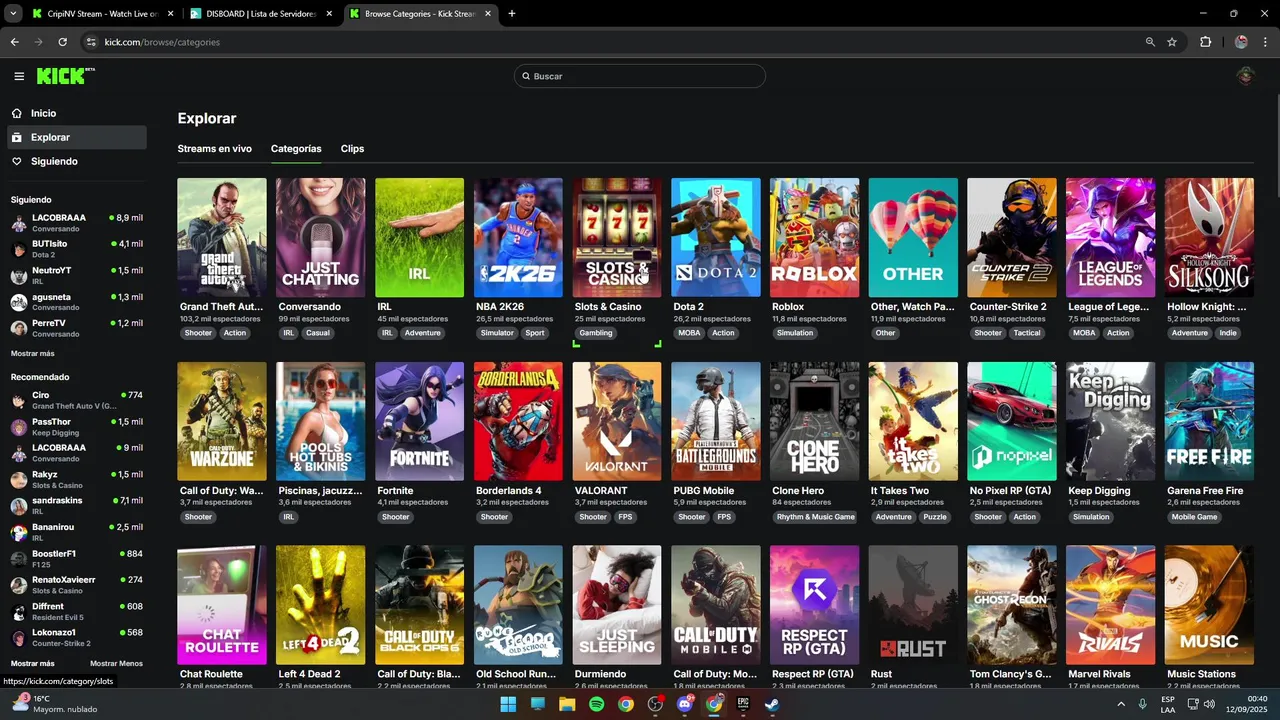Open NBA 2K26 category cover
This screenshot has width=1280, height=720.
[518, 237]
